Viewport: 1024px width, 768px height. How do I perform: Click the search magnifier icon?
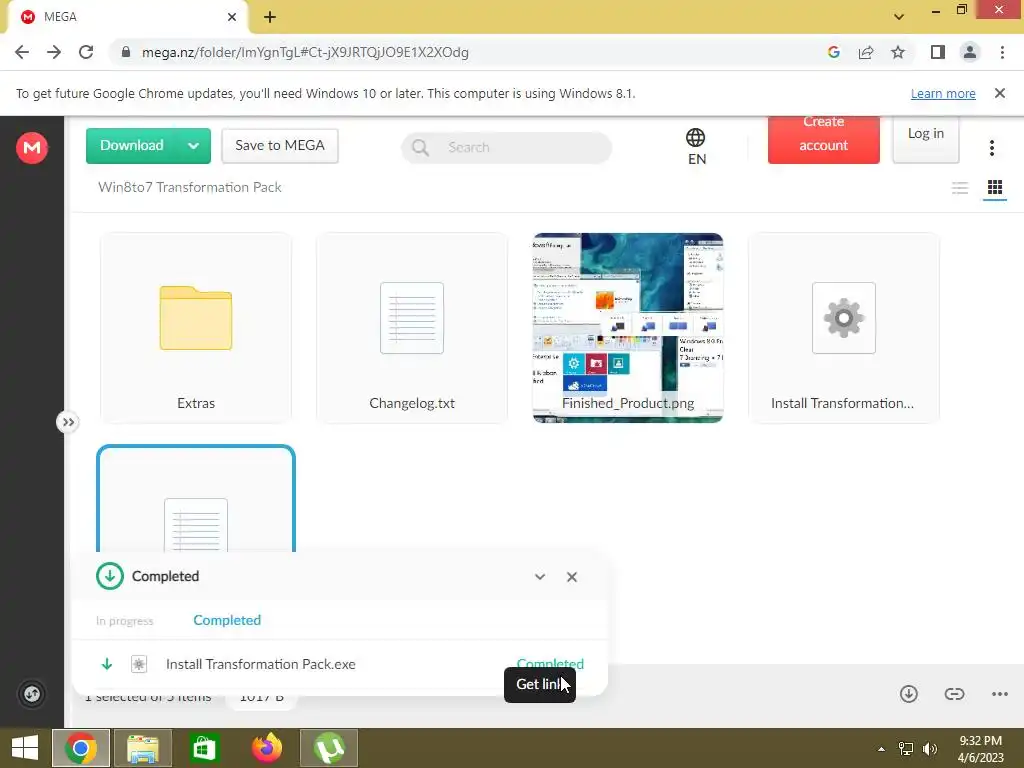(421, 148)
